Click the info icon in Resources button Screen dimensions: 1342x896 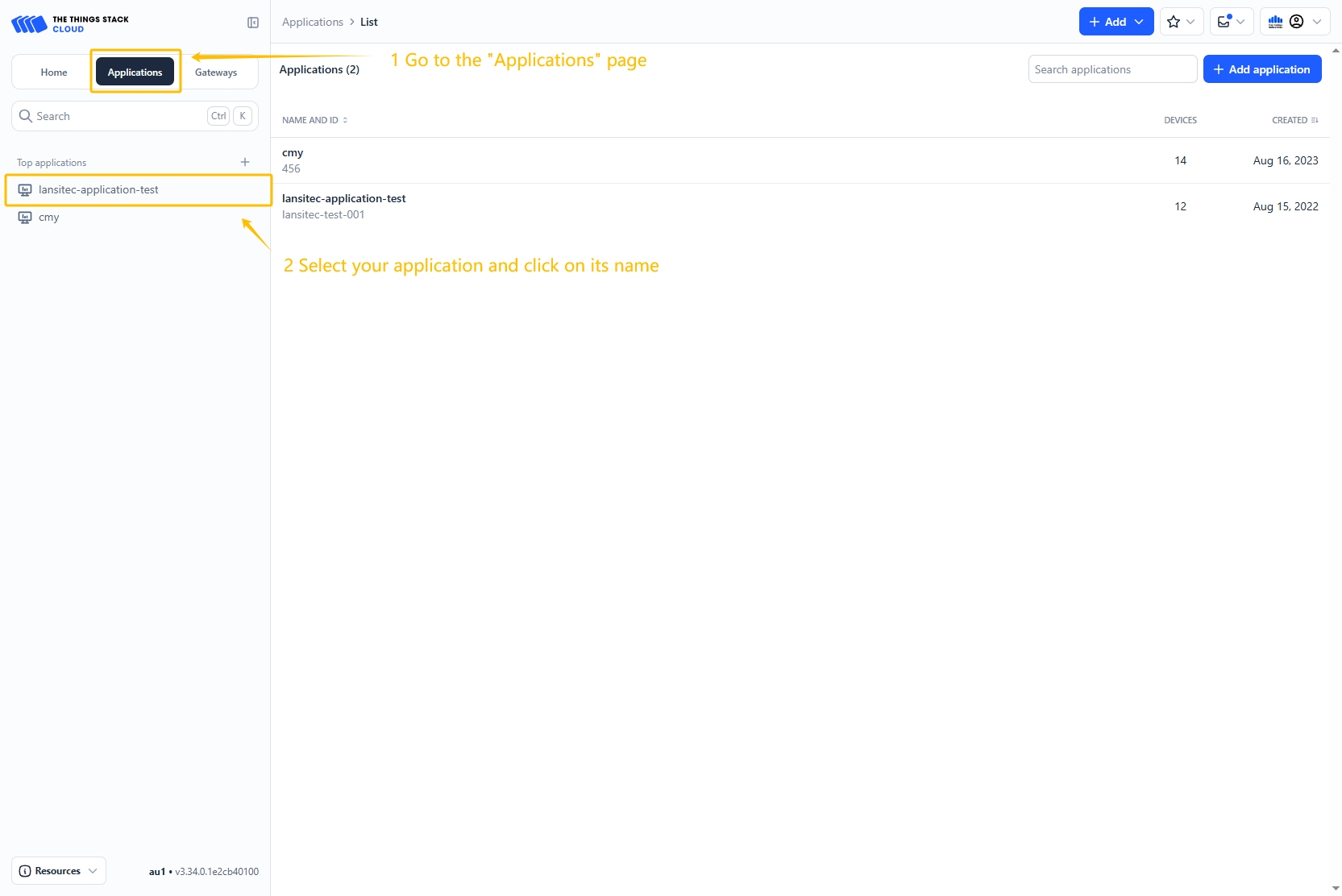25,871
